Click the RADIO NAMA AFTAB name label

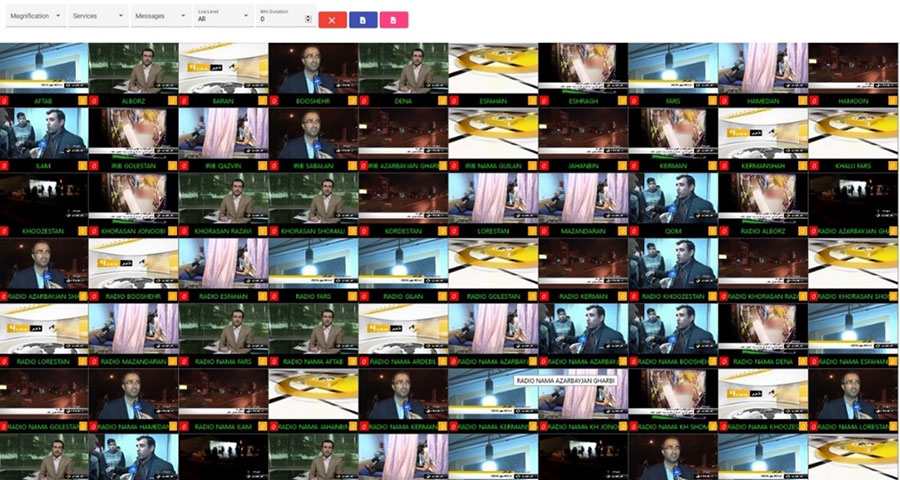(313, 362)
